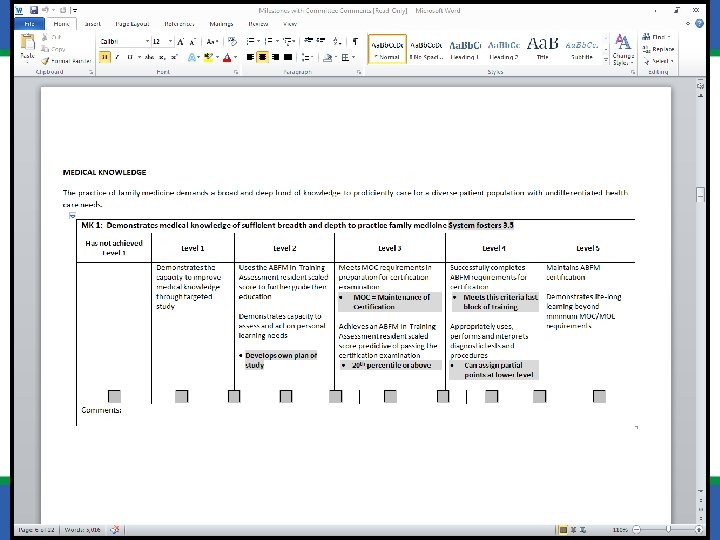Apply the Title style
The width and height of the screenshot is (720, 540).
click(542, 49)
